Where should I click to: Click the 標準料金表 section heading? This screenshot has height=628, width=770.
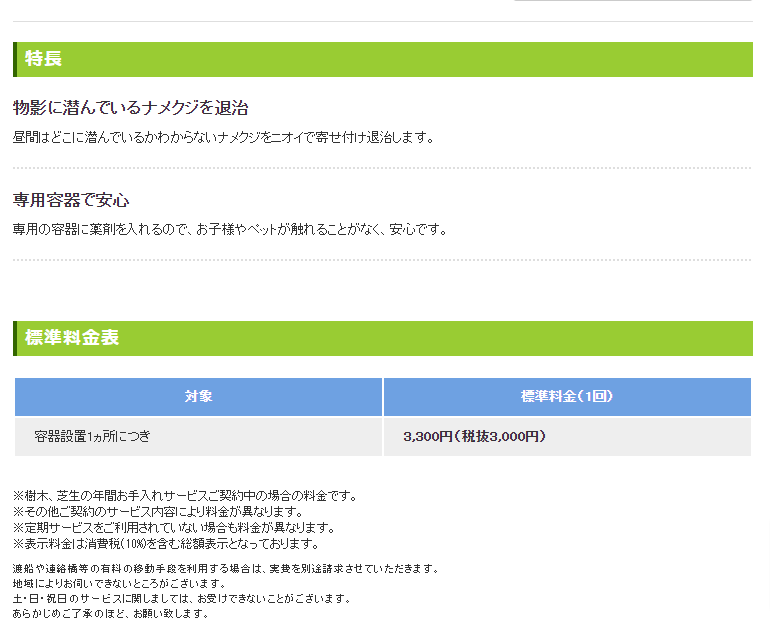[72, 338]
